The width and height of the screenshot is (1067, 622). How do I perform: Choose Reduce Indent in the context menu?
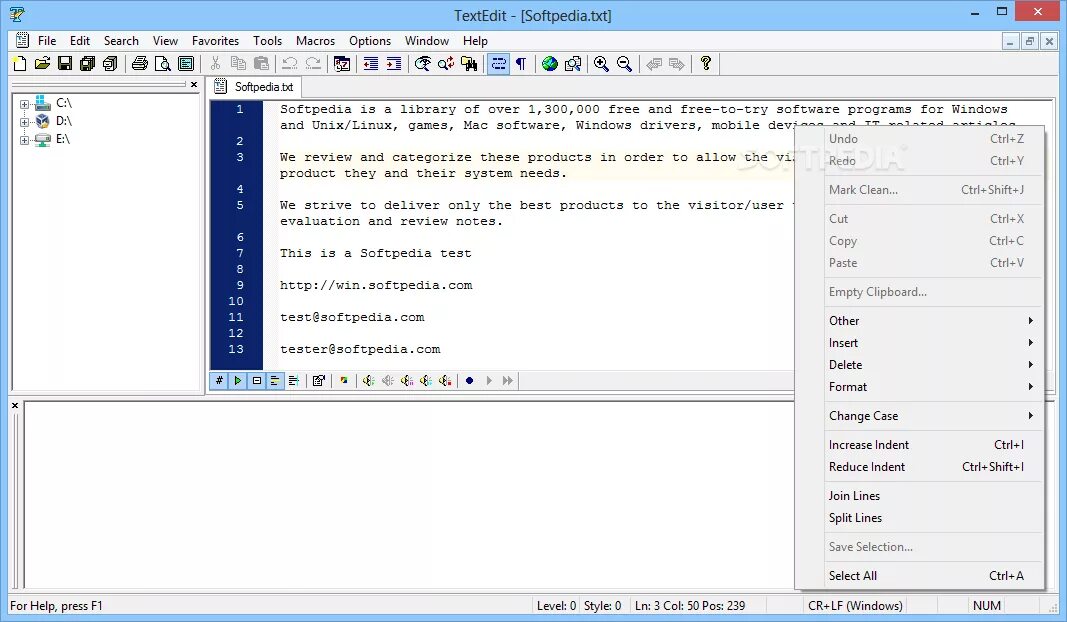coord(932,467)
